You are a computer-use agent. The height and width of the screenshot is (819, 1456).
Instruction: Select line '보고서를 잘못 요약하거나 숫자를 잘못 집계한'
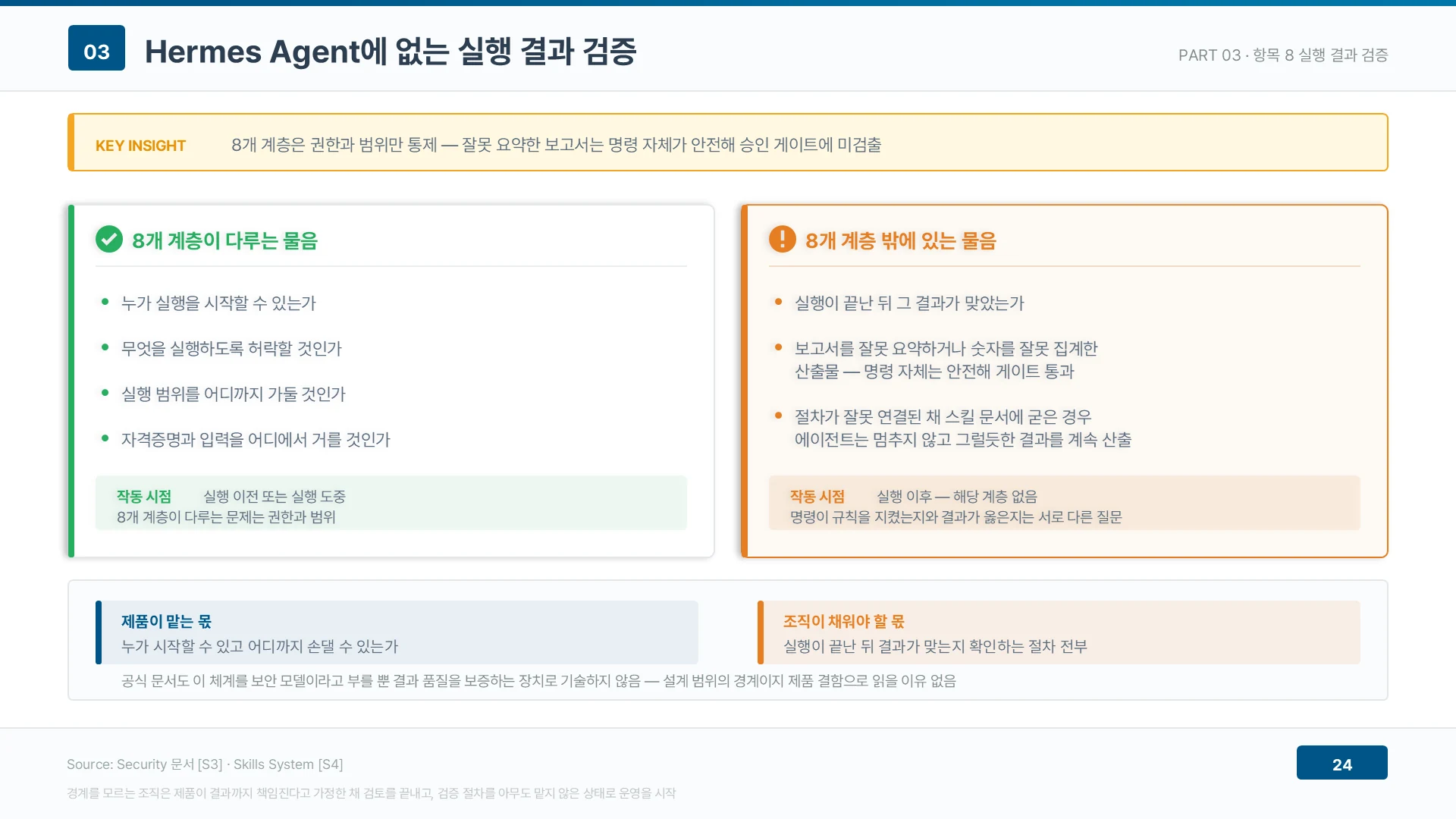(x=946, y=349)
